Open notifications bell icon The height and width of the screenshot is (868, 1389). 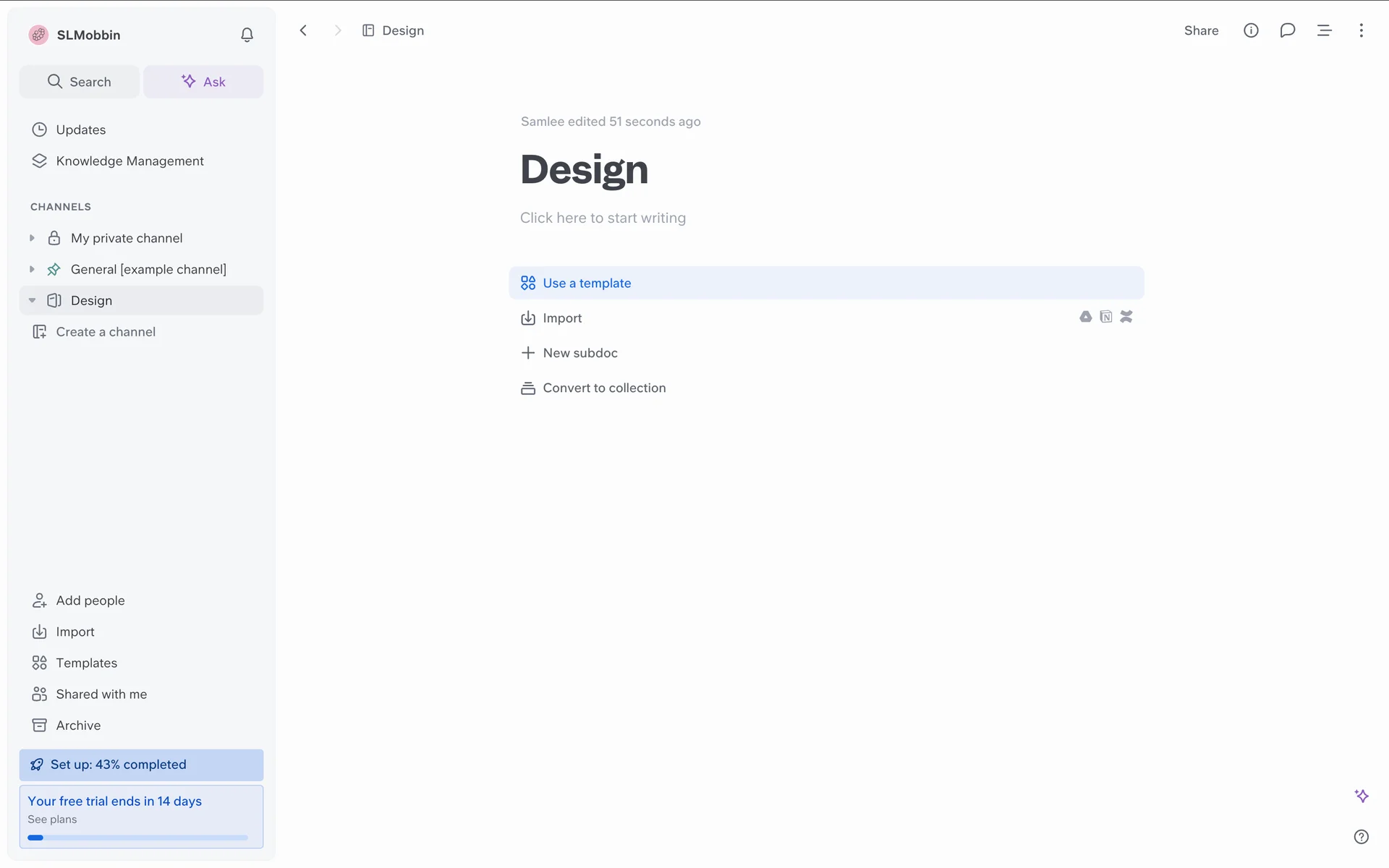click(x=247, y=35)
